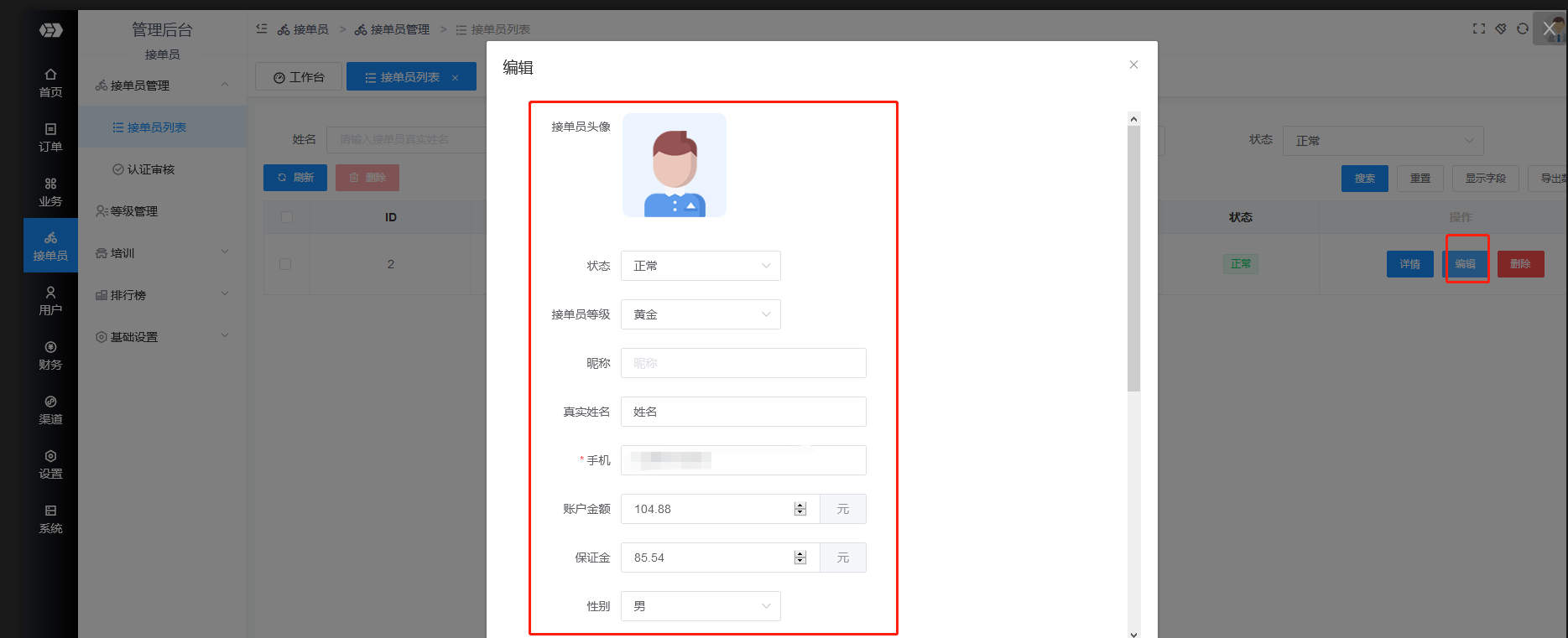Image resolution: width=1568 pixels, height=638 pixels.
Task: Open 设置 settings section in sidebar
Action: tap(50, 464)
